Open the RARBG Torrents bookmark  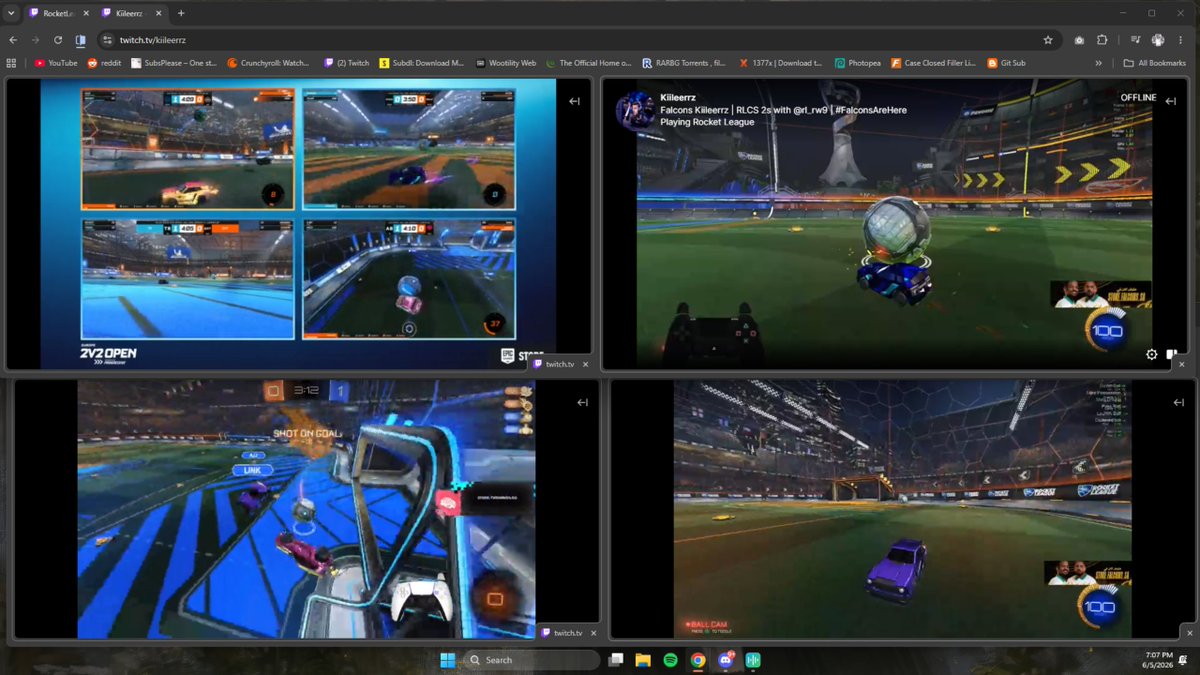(685, 63)
